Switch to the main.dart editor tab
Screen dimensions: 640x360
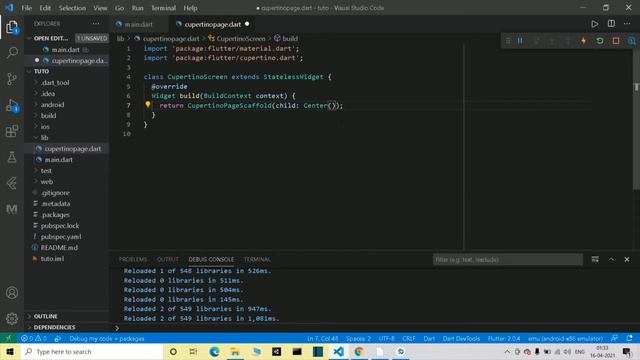tap(138, 24)
